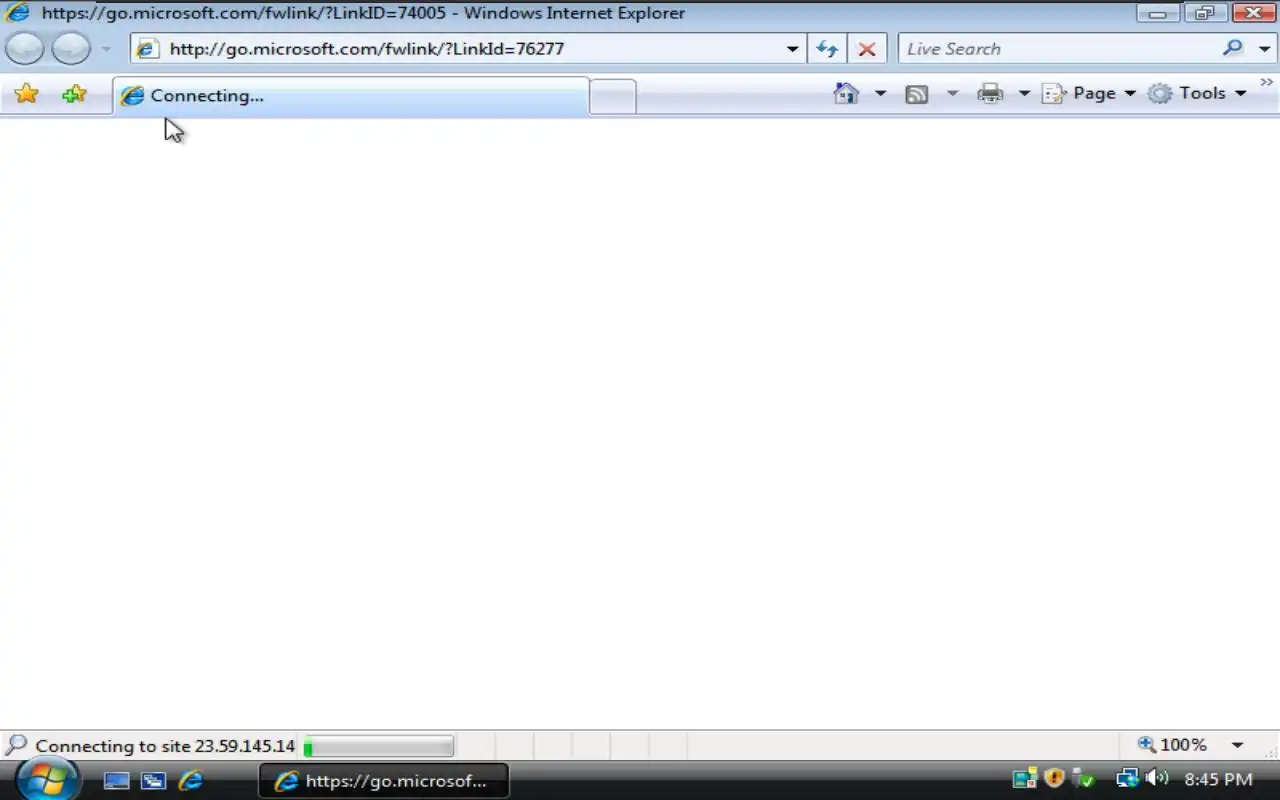Click the Print icon
Viewport: 1280px width, 800px height.
(990, 93)
